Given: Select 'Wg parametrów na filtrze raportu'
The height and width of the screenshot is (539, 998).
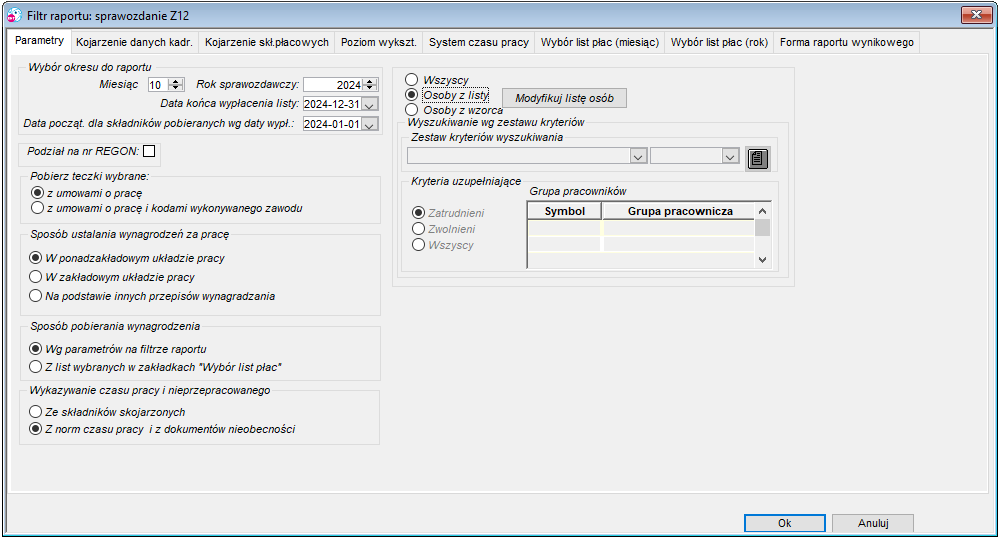Looking at the screenshot, I should 36,349.
